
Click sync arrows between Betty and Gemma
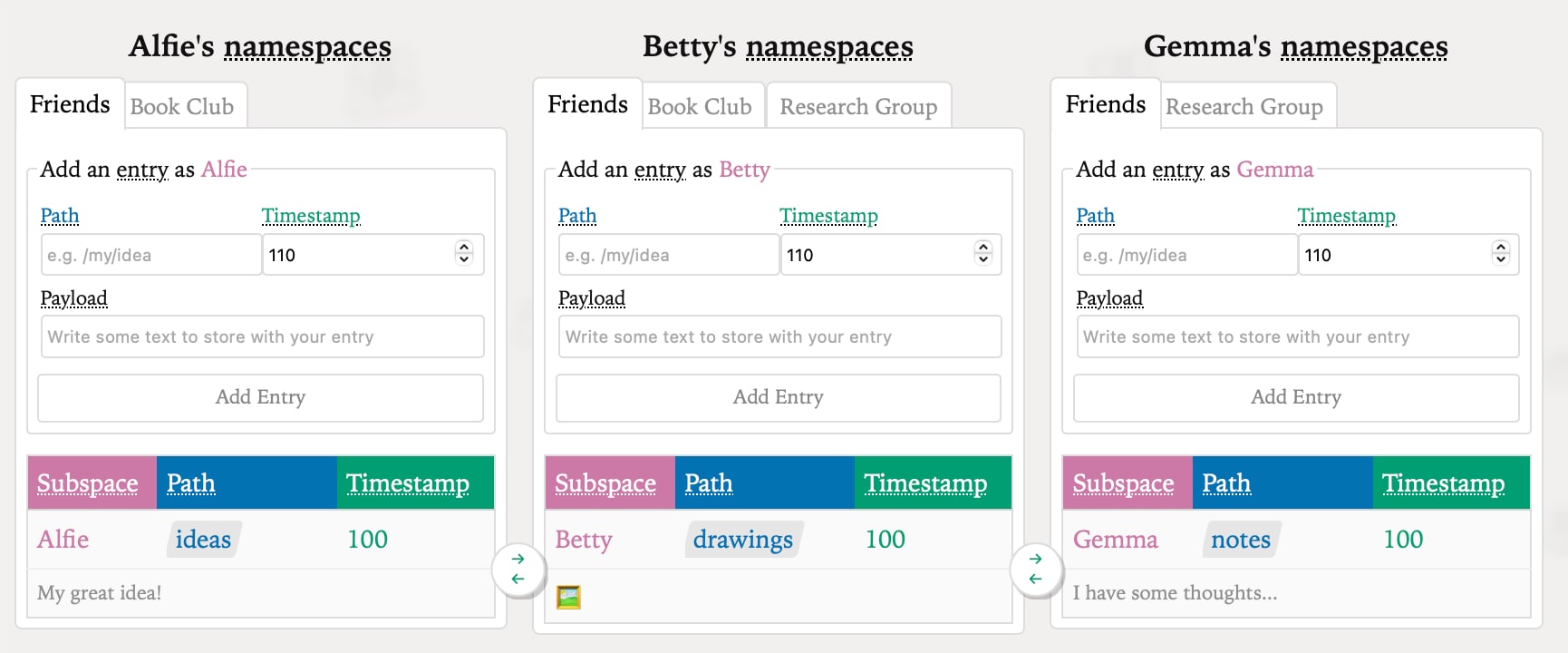tap(1035, 570)
